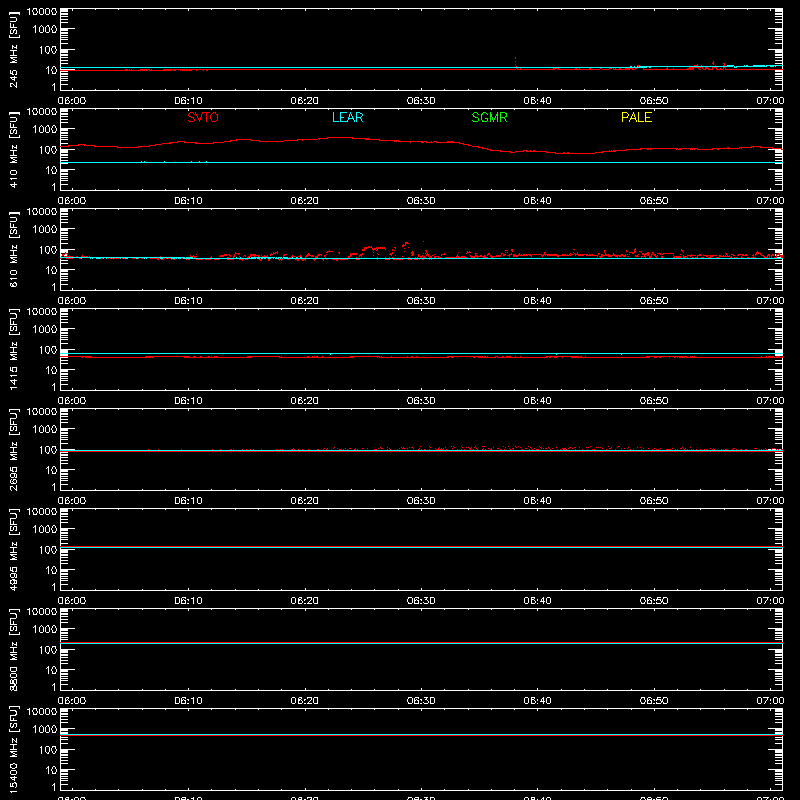
Task: Select the 4995 MHz [SFU] axis title
Action: point(13,549)
